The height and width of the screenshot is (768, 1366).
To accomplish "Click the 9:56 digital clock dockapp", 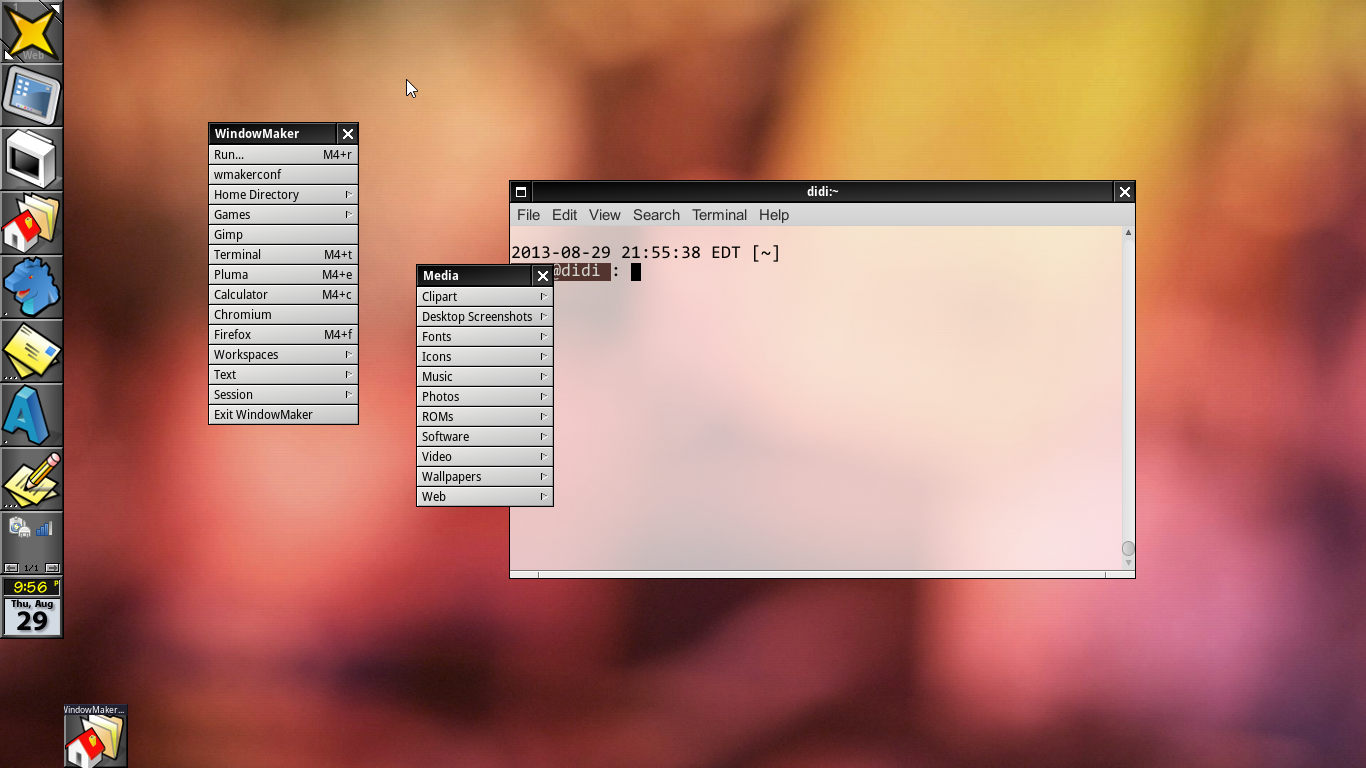I will coord(32,587).
